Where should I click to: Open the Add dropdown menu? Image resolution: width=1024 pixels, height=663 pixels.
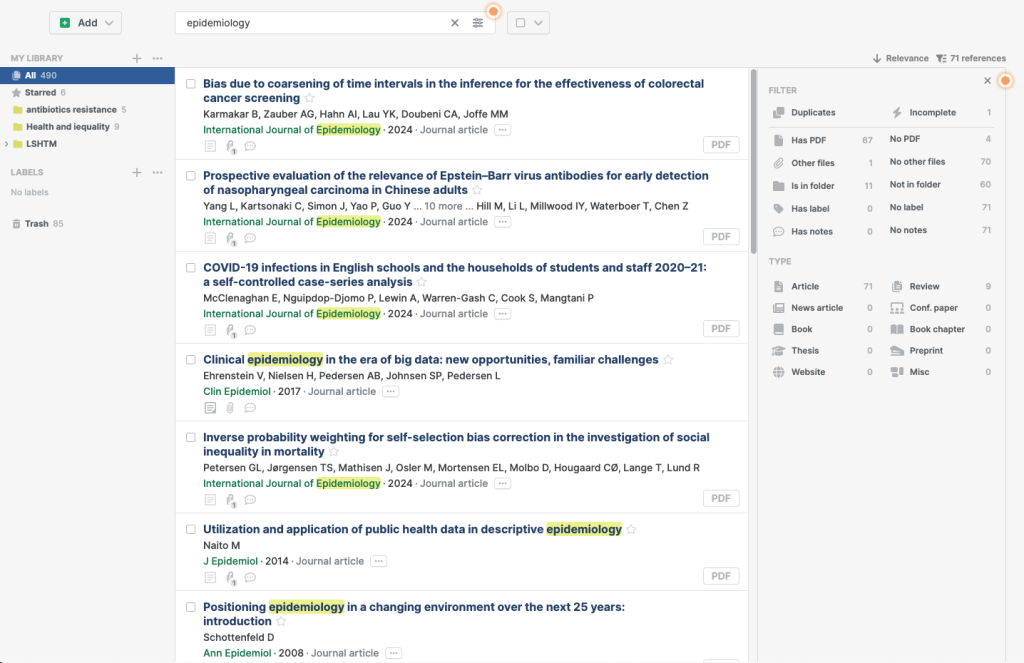click(85, 23)
